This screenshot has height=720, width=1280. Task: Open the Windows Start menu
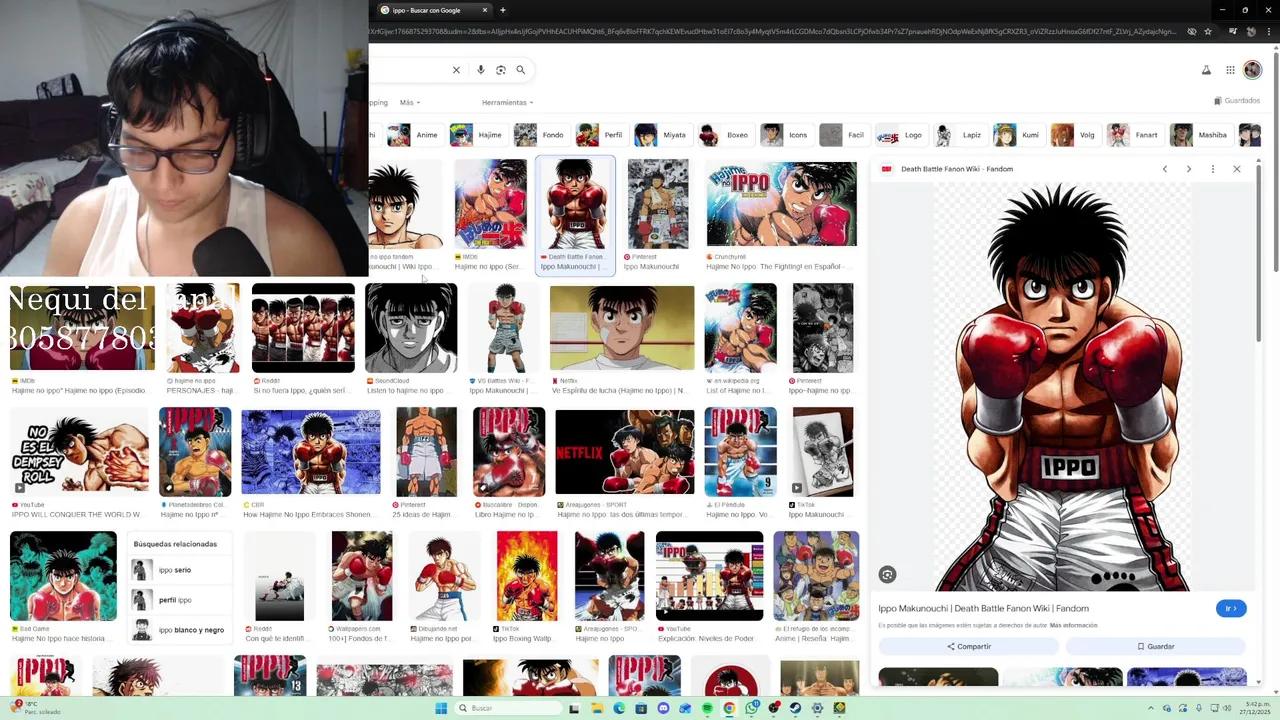[441, 708]
